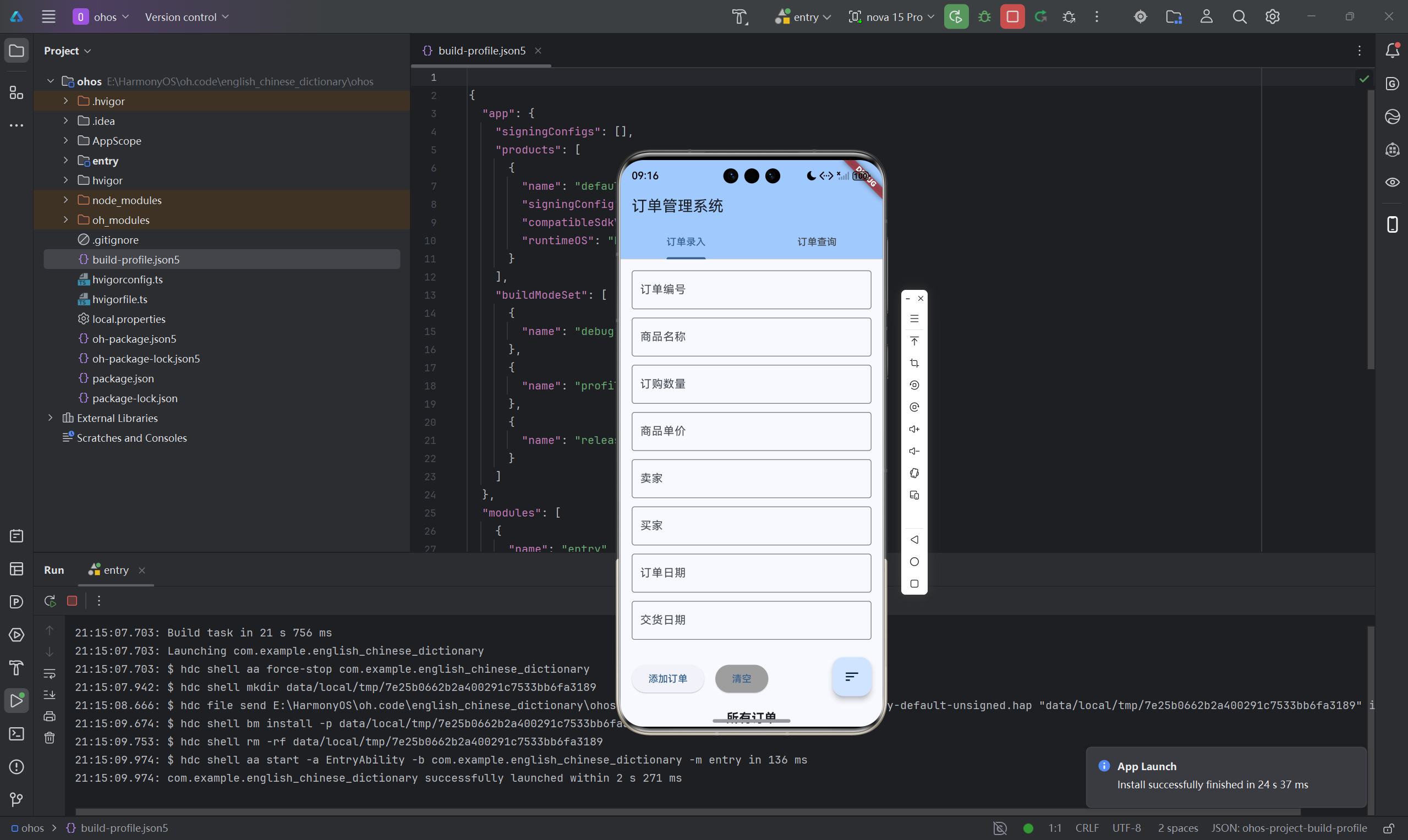Select the build-profile.json5 editor tab

coord(481,51)
